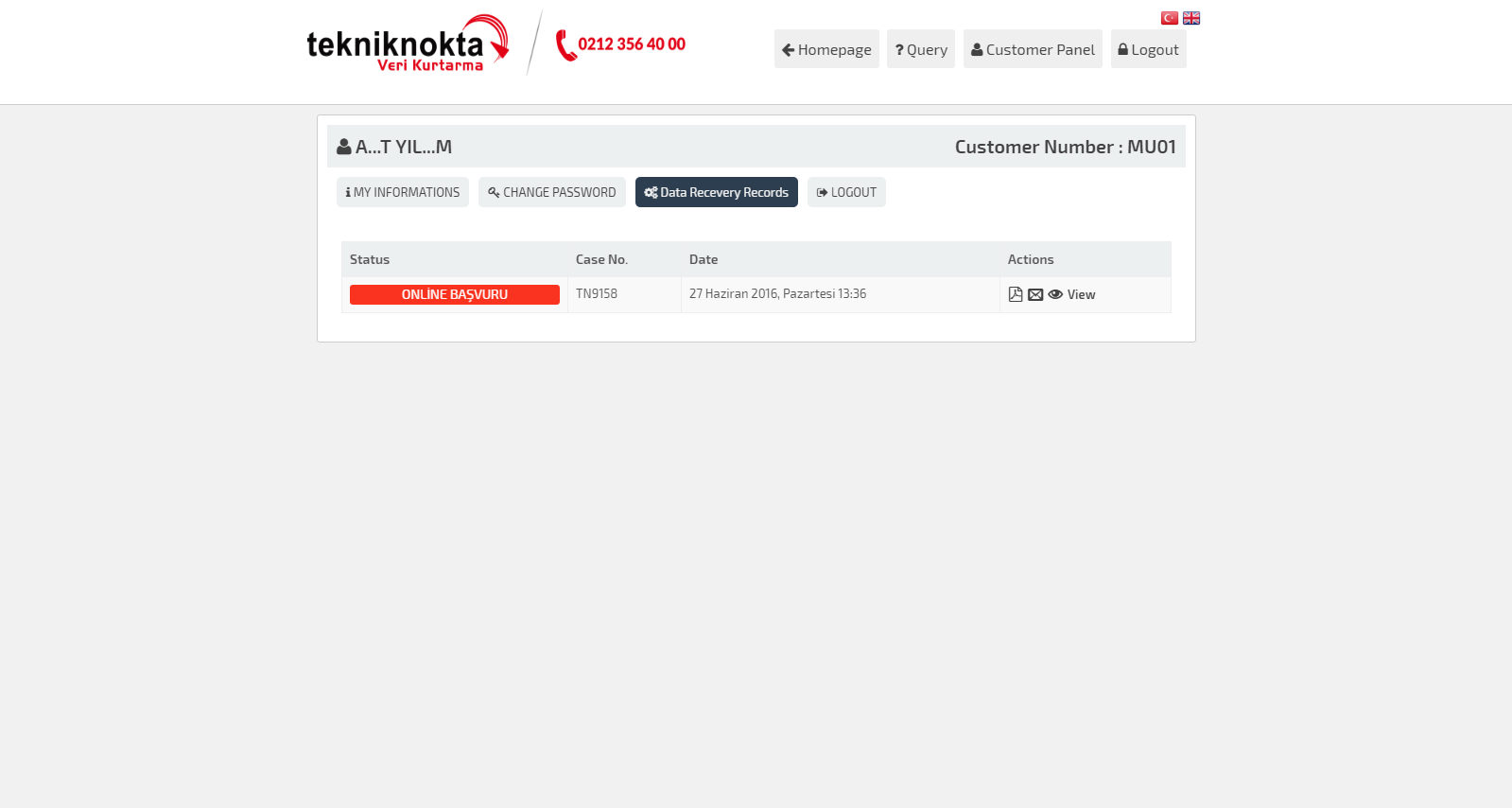Download the PDF for case TN9158
Image resolution: width=1512 pixels, height=808 pixels.
tap(1015, 294)
